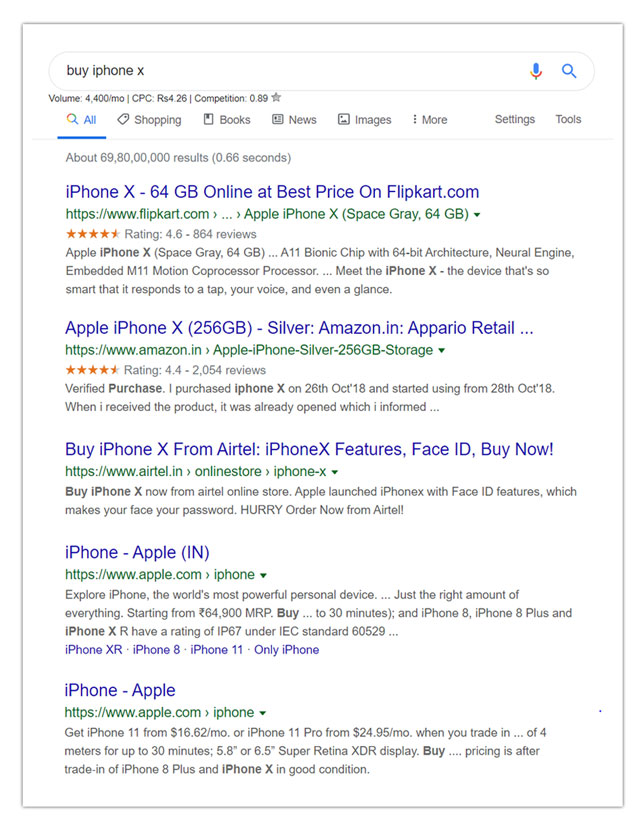The height and width of the screenshot is (830, 644).
Task: Click the star icon next to Competition value
Action: [276, 97]
